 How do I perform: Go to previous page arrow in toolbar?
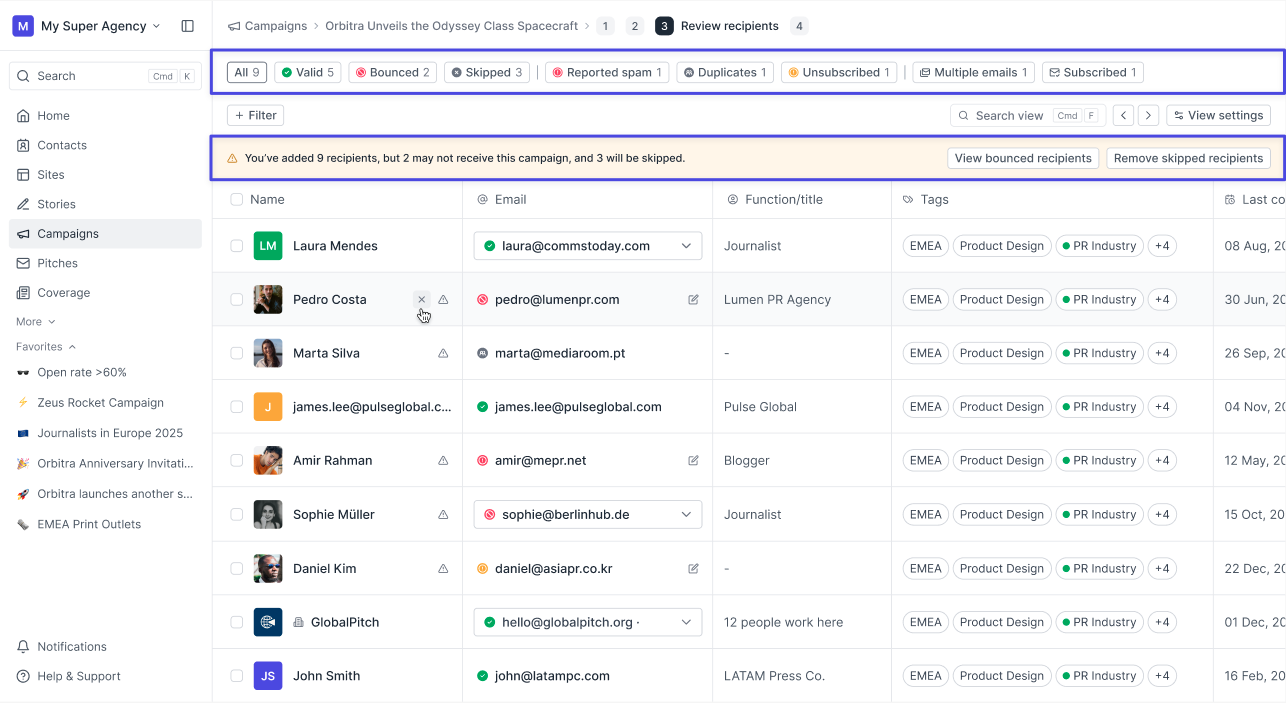[1124, 115]
